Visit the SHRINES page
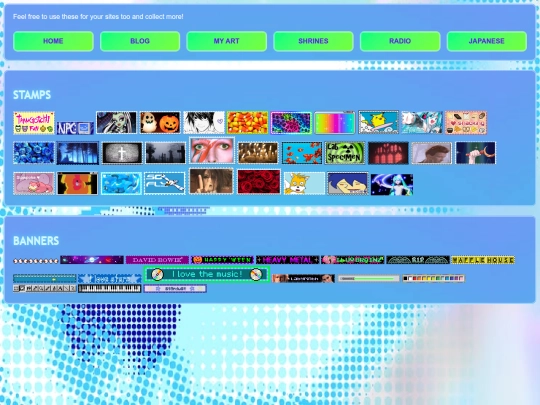The image size is (540, 405). [313, 41]
